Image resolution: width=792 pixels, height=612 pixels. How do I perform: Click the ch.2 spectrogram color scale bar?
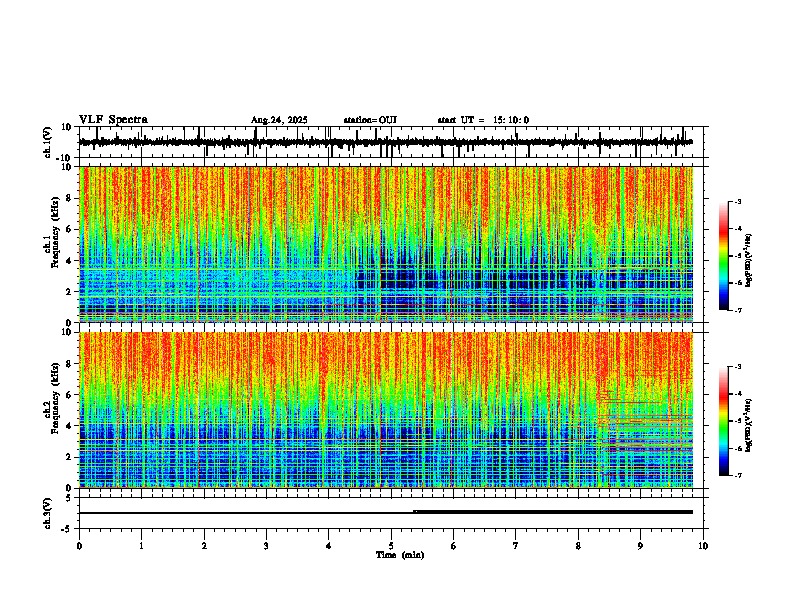tap(724, 421)
